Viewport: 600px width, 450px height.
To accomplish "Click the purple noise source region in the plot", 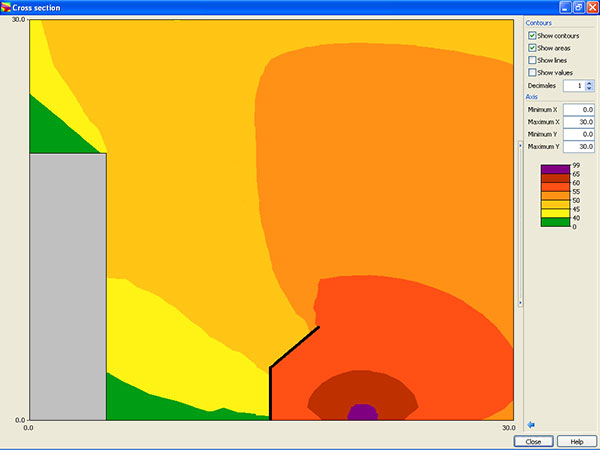I will click(362, 412).
